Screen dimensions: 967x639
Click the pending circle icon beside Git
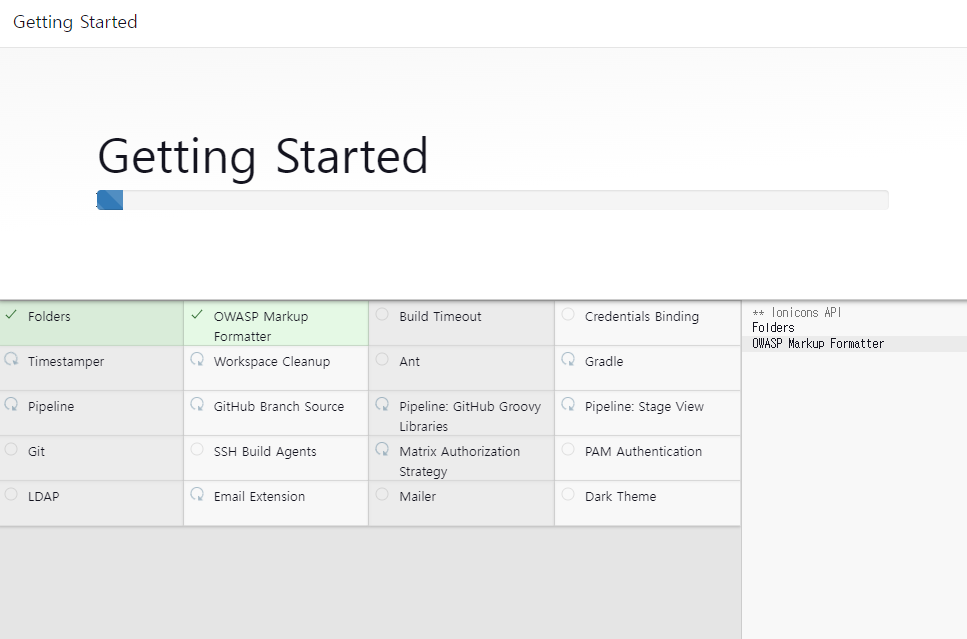tap(11, 449)
